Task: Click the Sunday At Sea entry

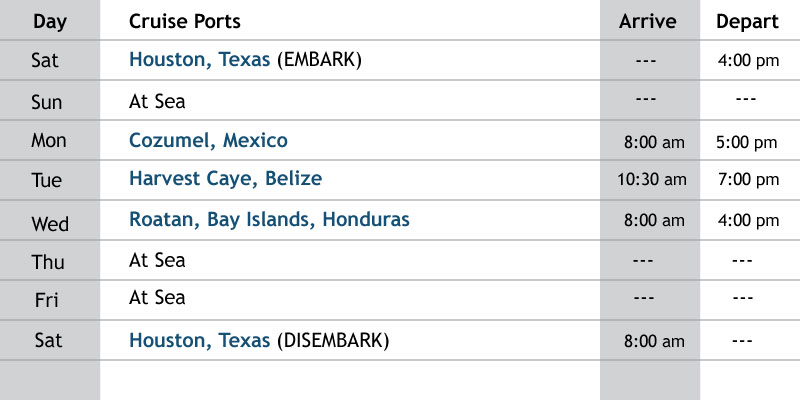Action: [157, 101]
